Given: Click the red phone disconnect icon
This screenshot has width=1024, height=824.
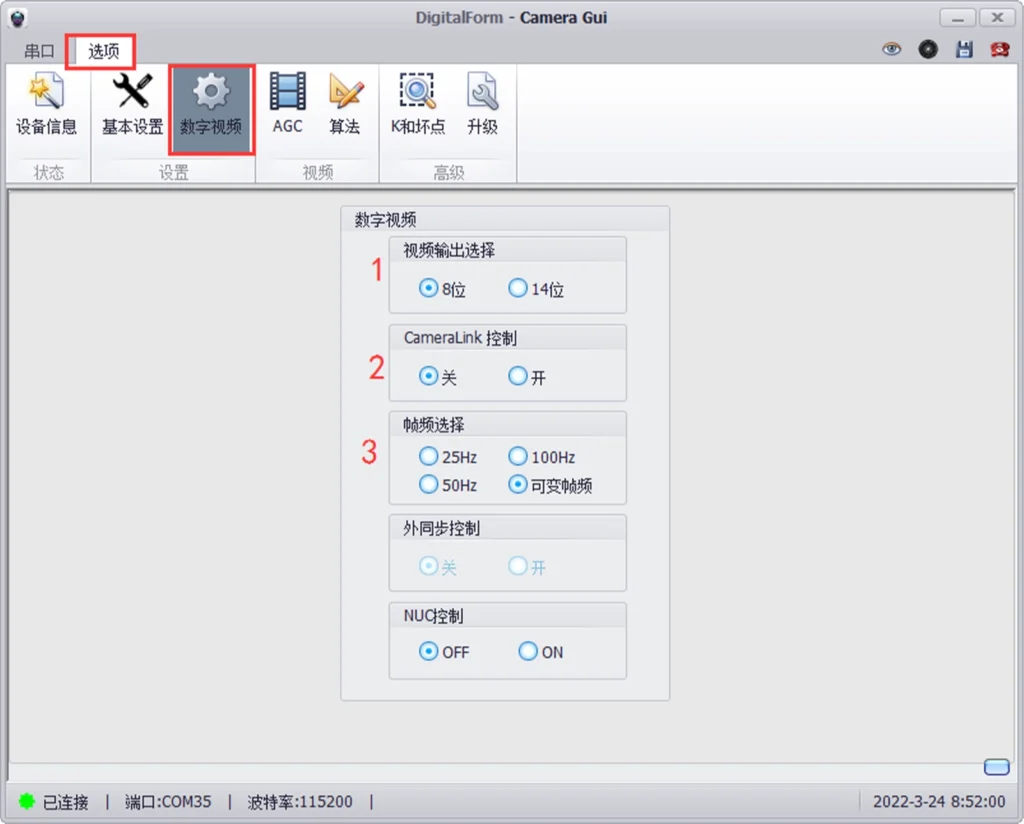Looking at the screenshot, I should click(x=999, y=48).
